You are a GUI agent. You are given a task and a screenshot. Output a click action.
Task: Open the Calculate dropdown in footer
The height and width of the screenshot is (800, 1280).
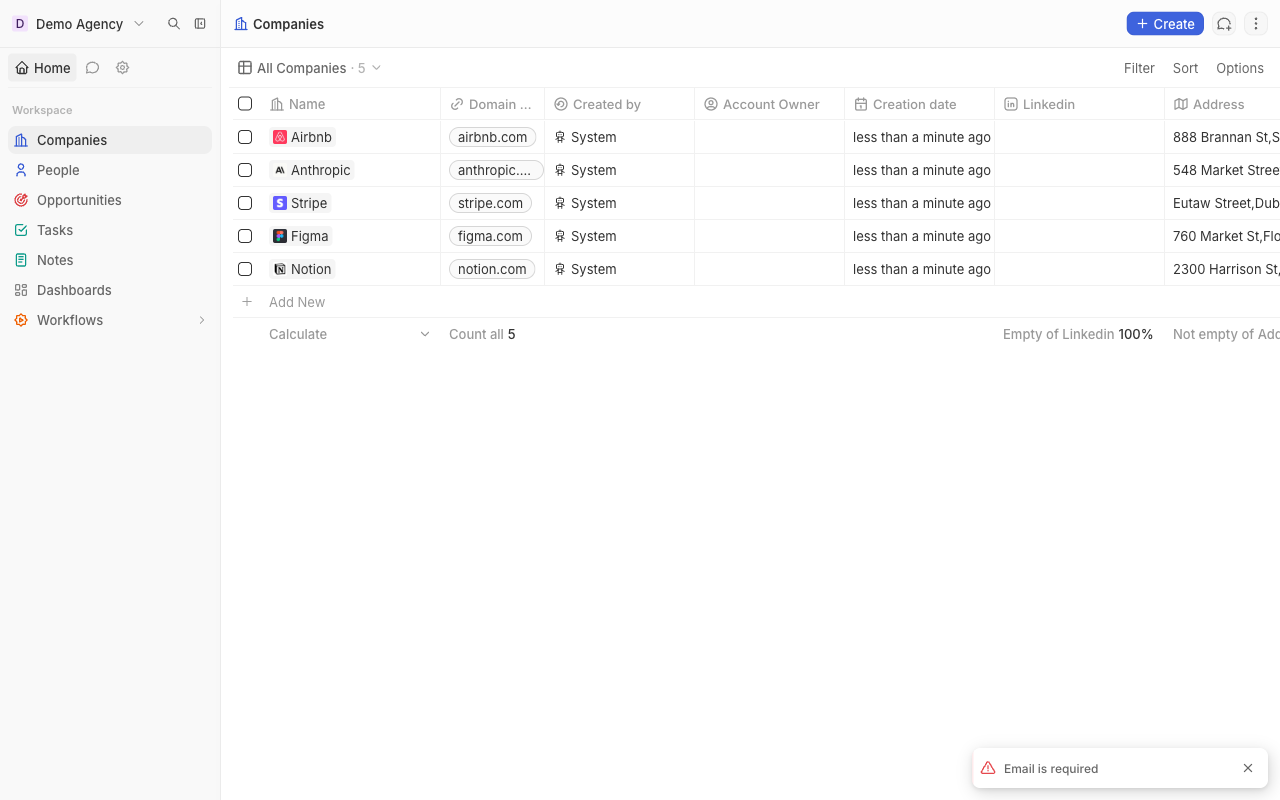pyautogui.click(x=350, y=334)
